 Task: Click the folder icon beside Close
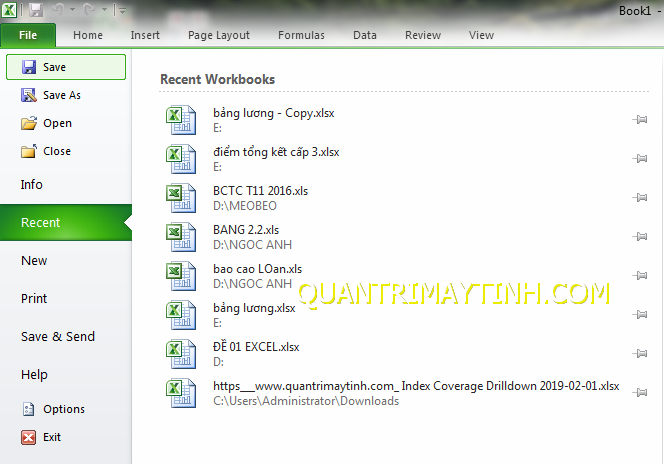(29, 151)
